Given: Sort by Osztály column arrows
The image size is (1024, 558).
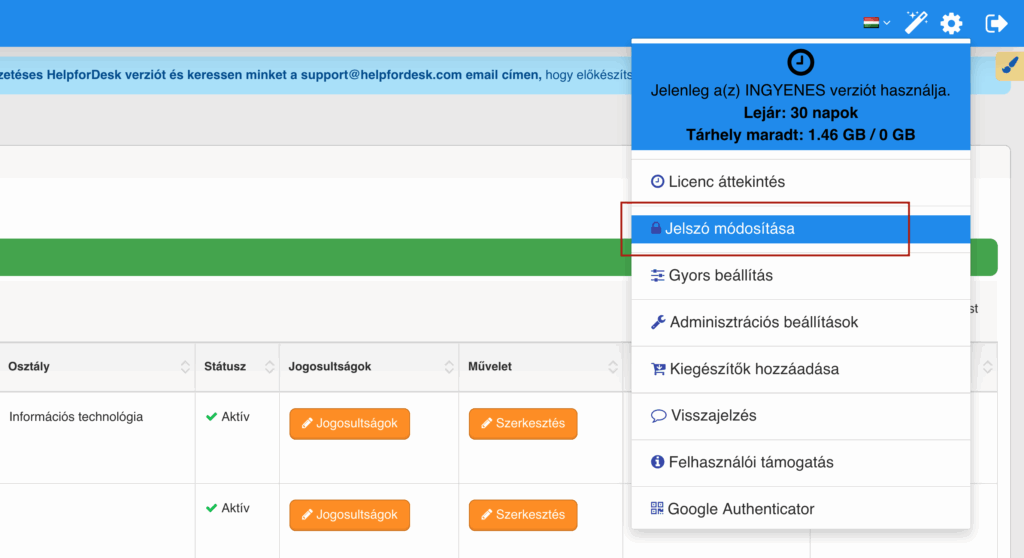Looking at the screenshot, I should pyautogui.click(x=185, y=367).
